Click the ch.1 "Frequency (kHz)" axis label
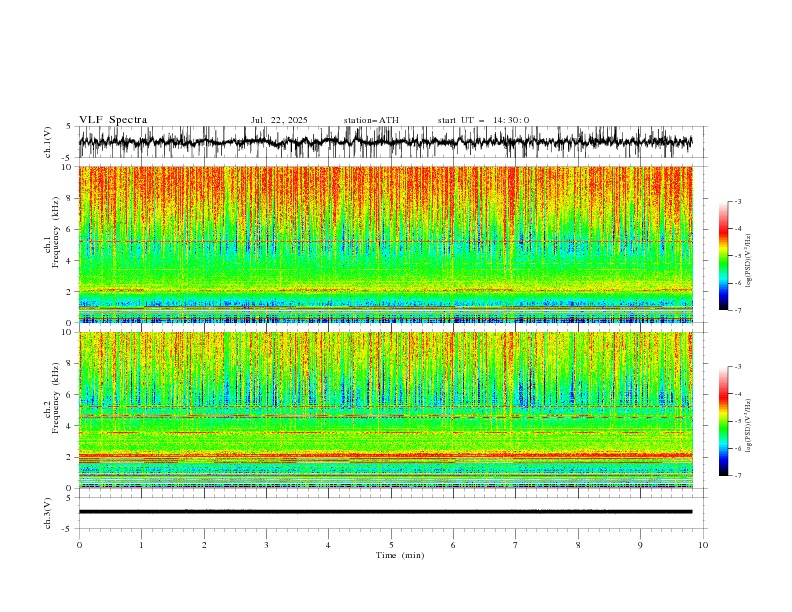The image size is (792, 612). pyautogui.click(x=56, y=233)
